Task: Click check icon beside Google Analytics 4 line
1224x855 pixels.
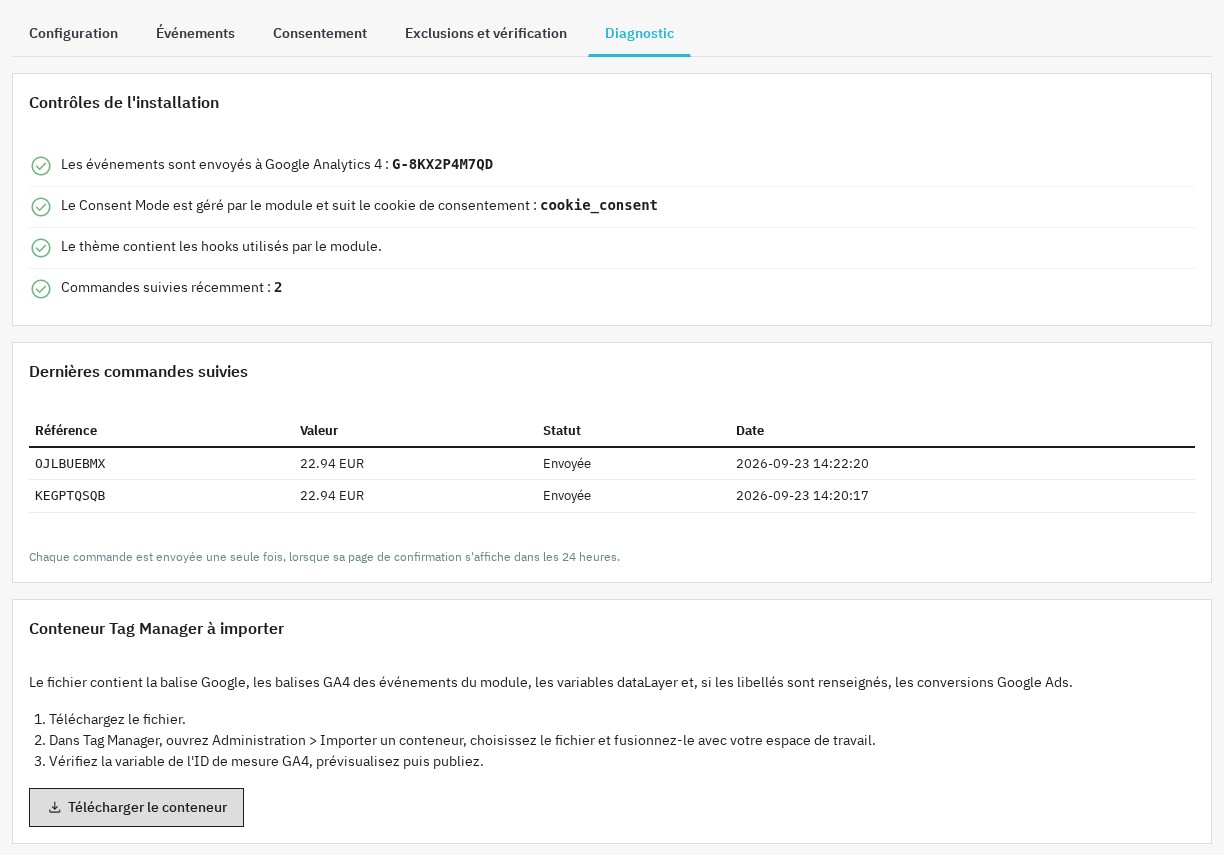Action: [x=41, y=165]
